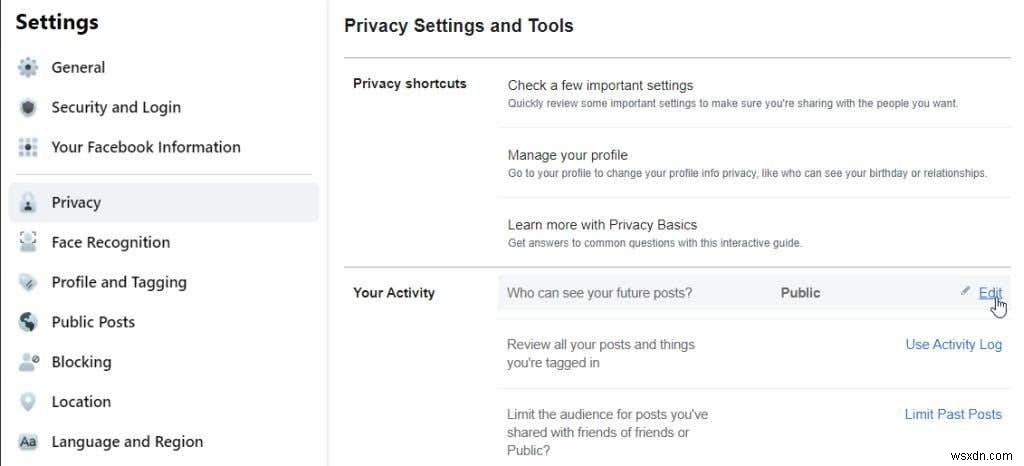Click the 'Who can see your future posts?' row

600,293
